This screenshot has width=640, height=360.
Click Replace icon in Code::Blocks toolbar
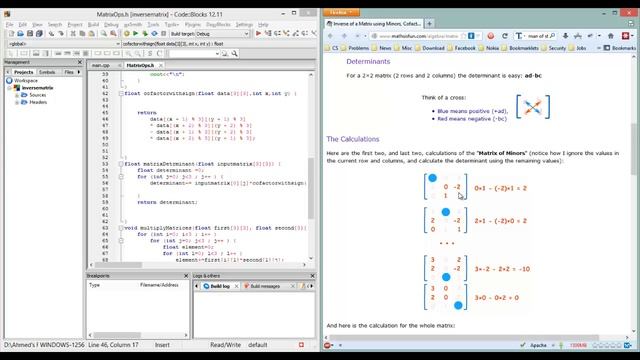(113, 34)
